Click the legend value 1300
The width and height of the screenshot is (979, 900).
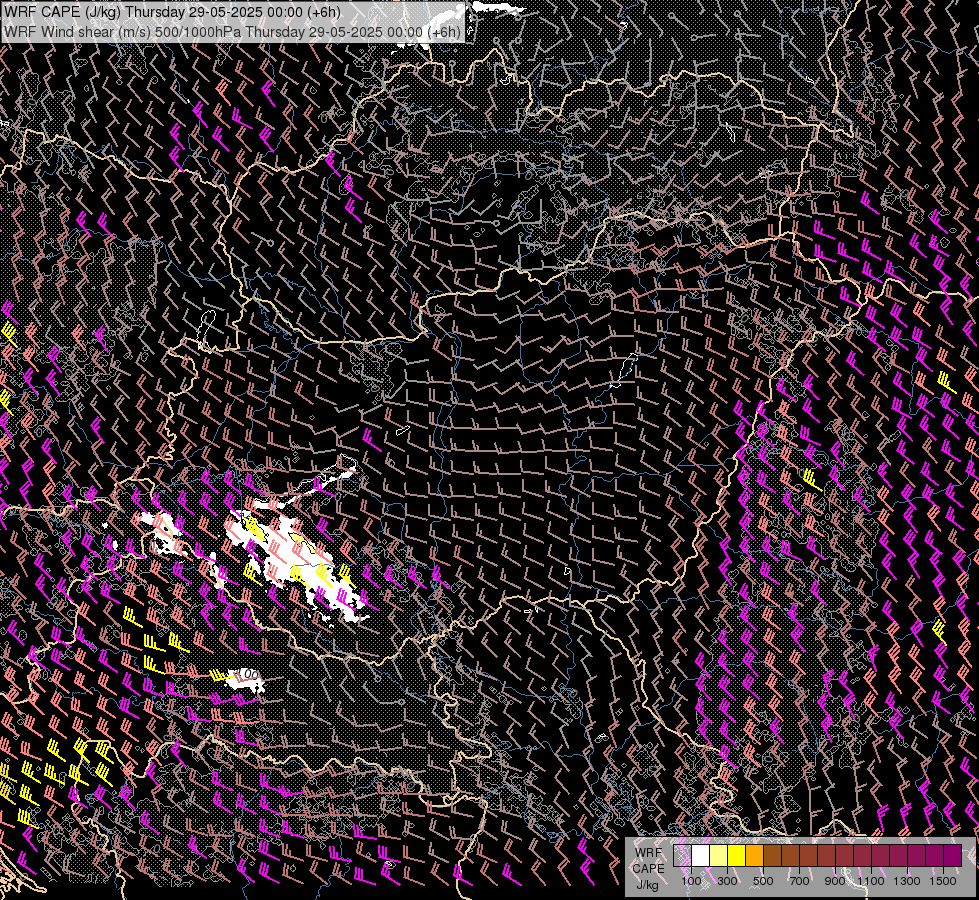pyautogui.click(x=907, y=881)
